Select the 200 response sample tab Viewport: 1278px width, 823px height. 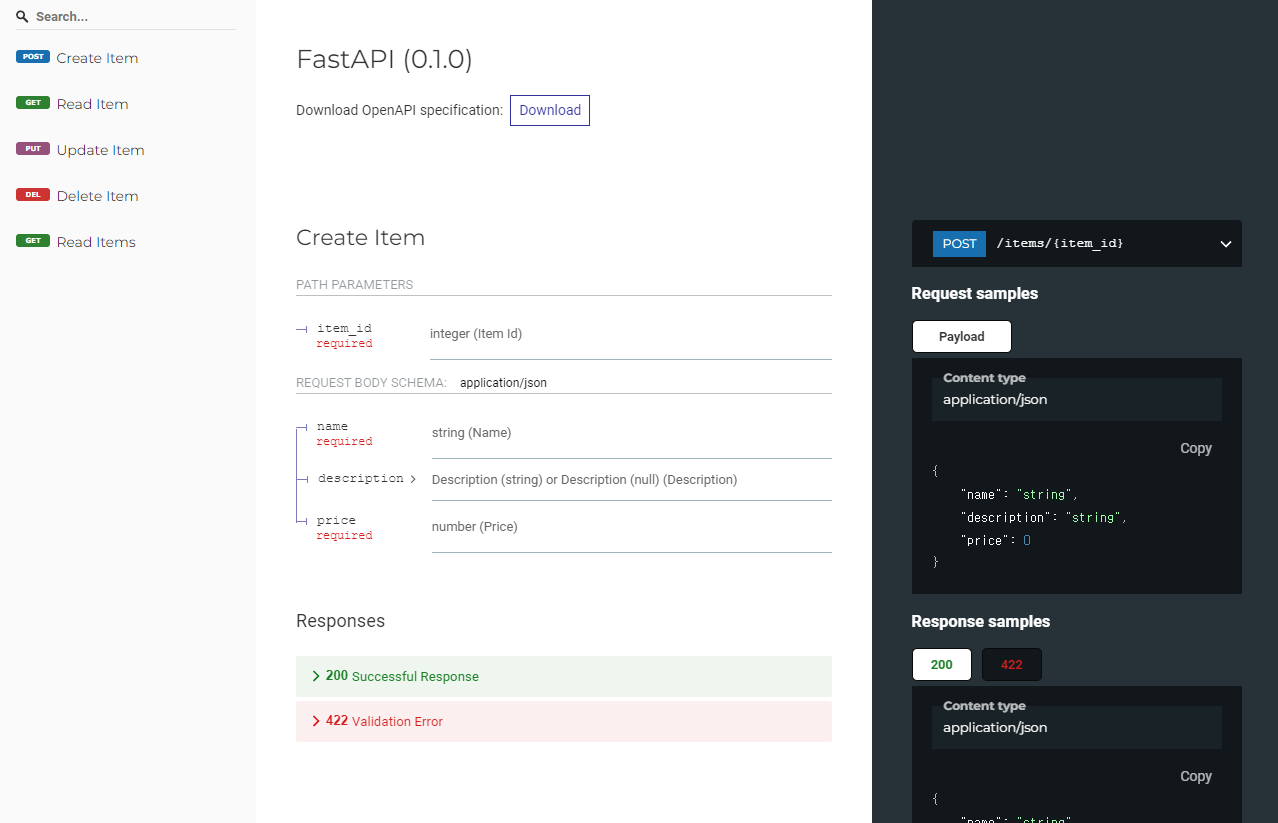(x=942, y=665)
